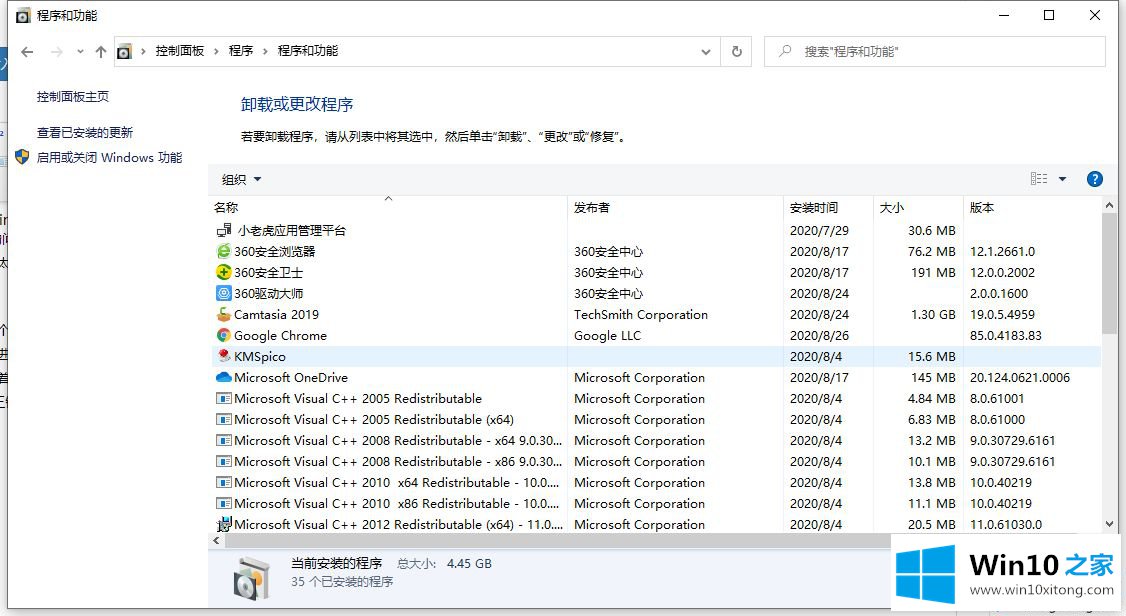Expand the address bar history dropdown
This screenshot has height=616, width=1126.
(x=706, y=51)
